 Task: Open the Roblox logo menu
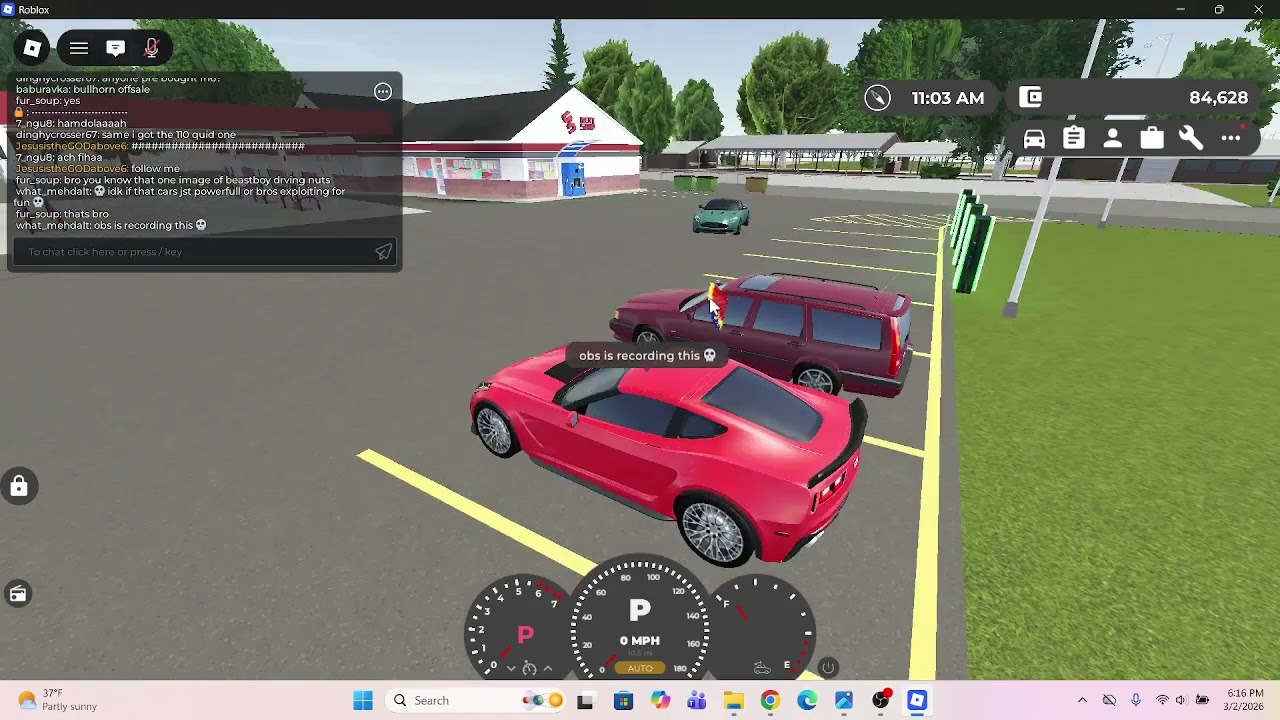pyautogui.click(x=32, y=48)
